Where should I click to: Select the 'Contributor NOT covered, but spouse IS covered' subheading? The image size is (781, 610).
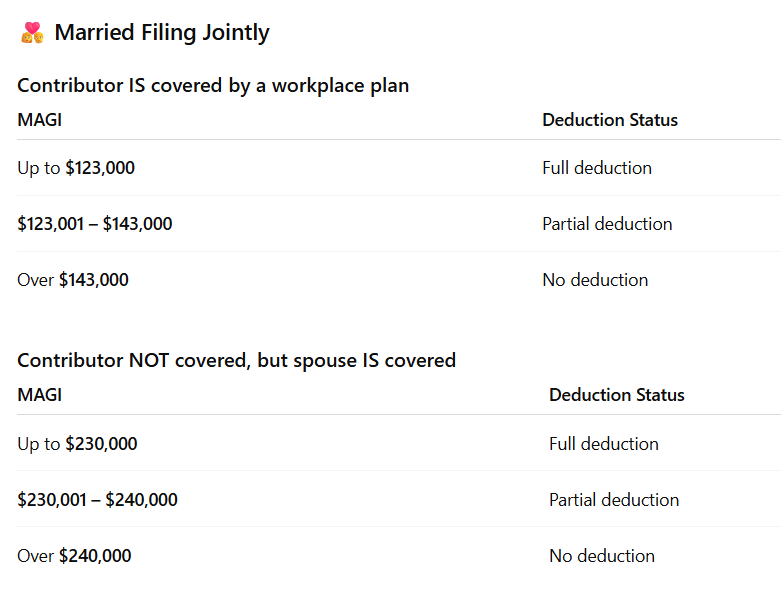(236, 360)
